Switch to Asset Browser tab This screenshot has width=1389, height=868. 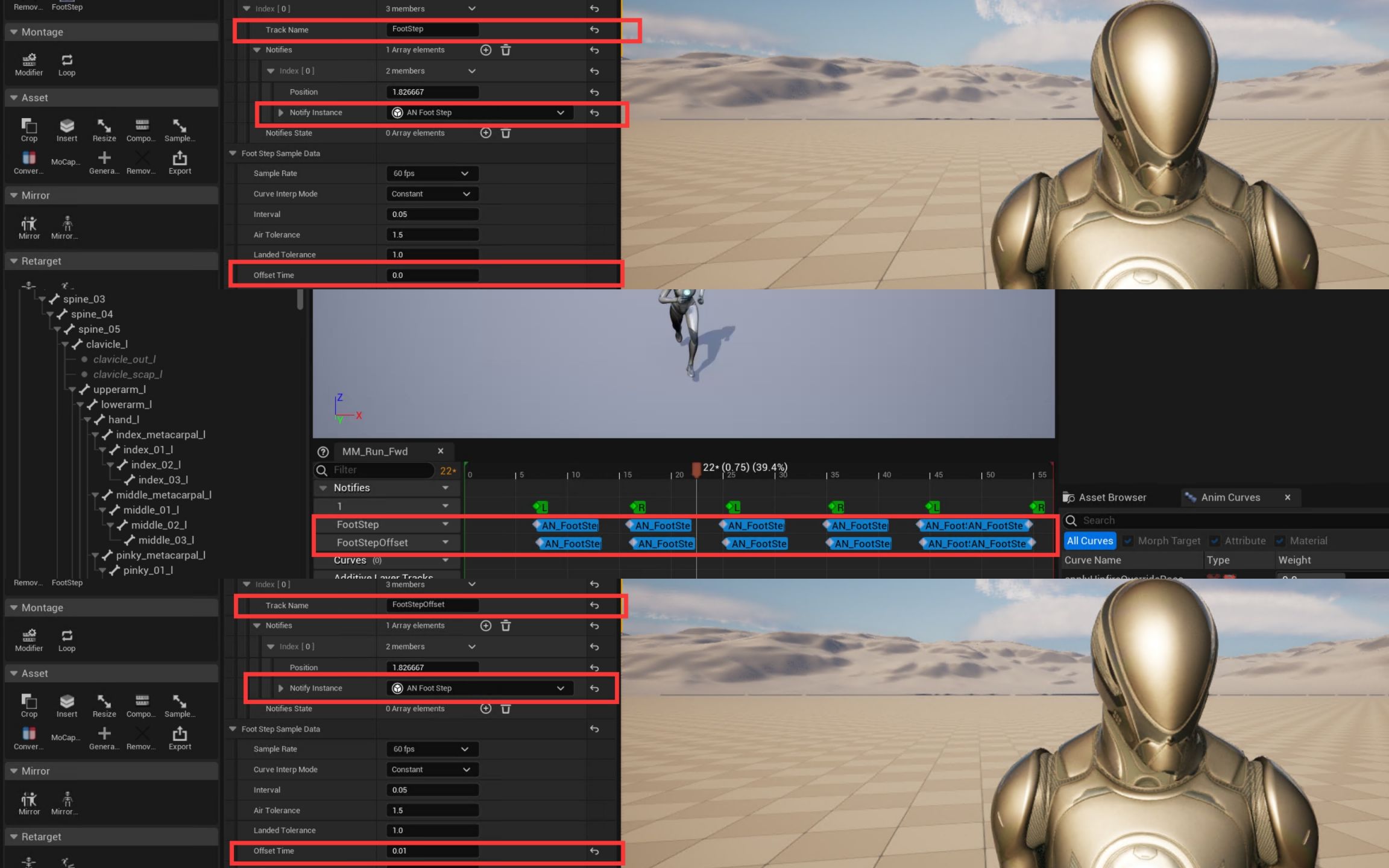tap(1113, 496)
